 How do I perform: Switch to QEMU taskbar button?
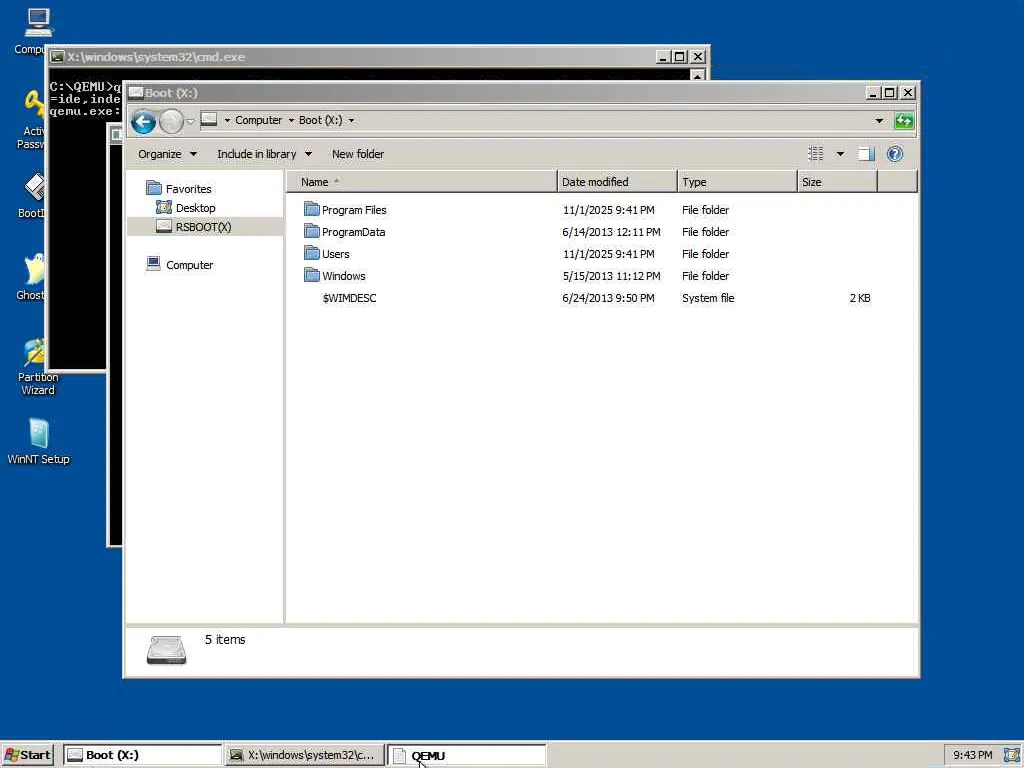(467, 756)
